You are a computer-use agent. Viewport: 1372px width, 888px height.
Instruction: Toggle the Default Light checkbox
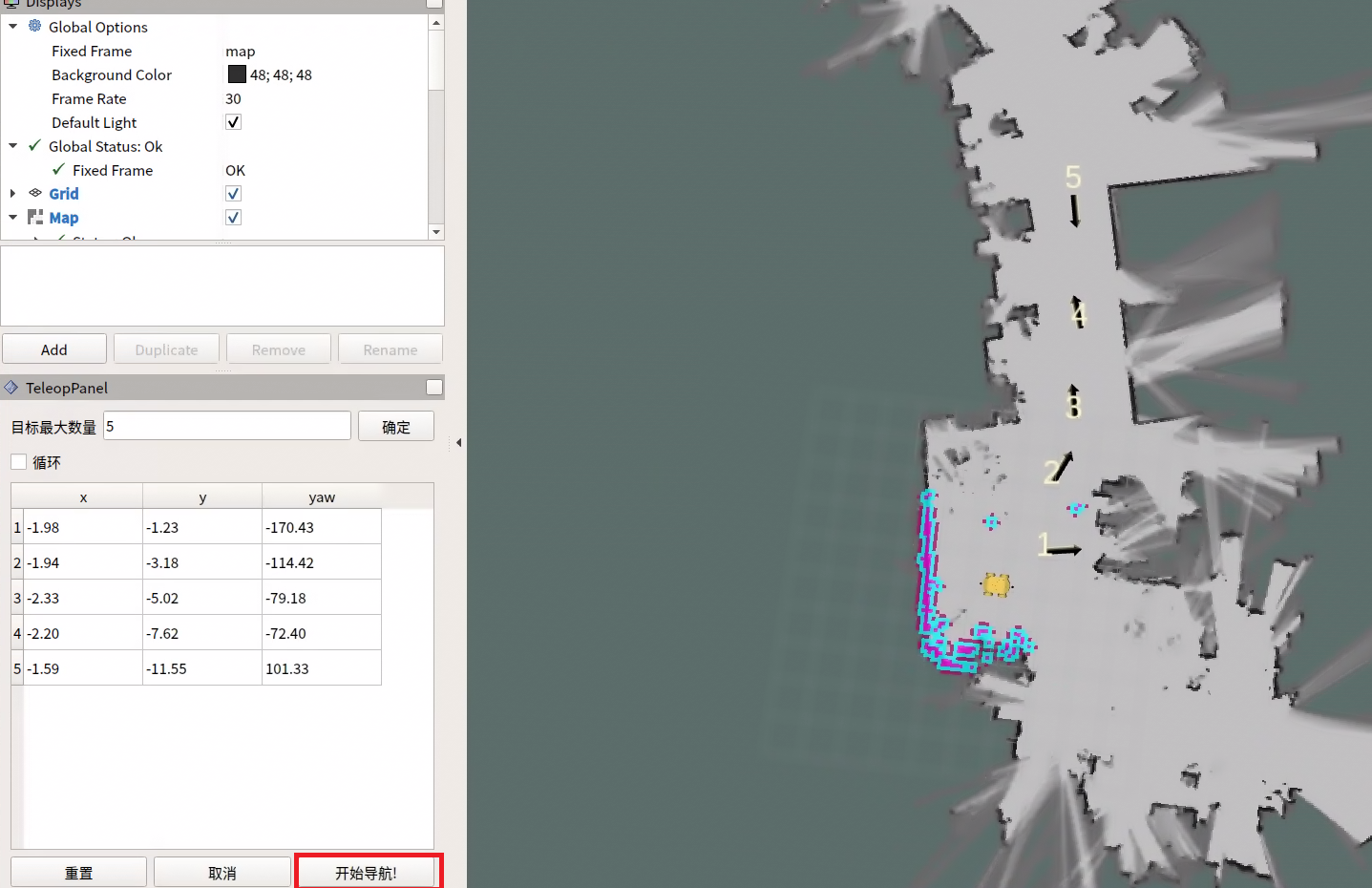233,122
